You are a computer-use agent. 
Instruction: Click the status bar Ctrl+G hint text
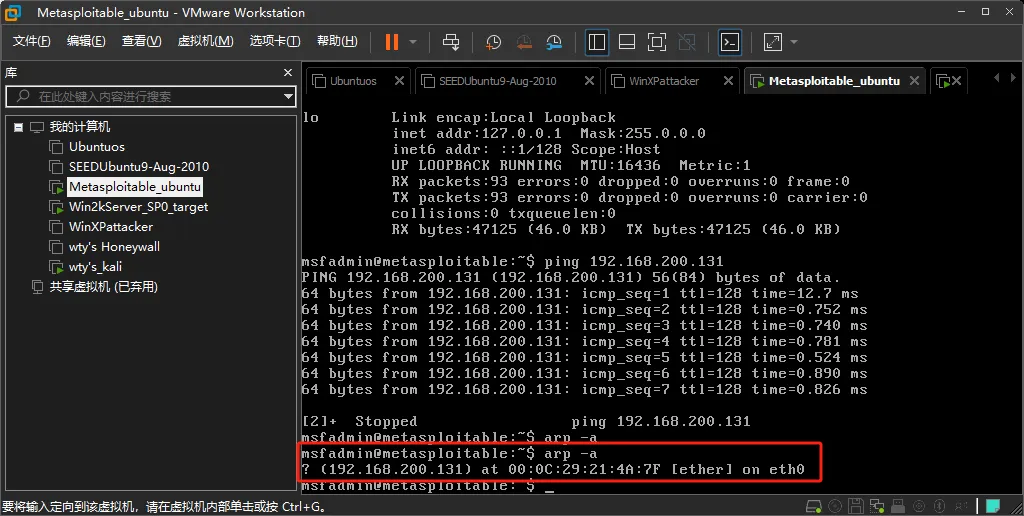tap(164, 507)
